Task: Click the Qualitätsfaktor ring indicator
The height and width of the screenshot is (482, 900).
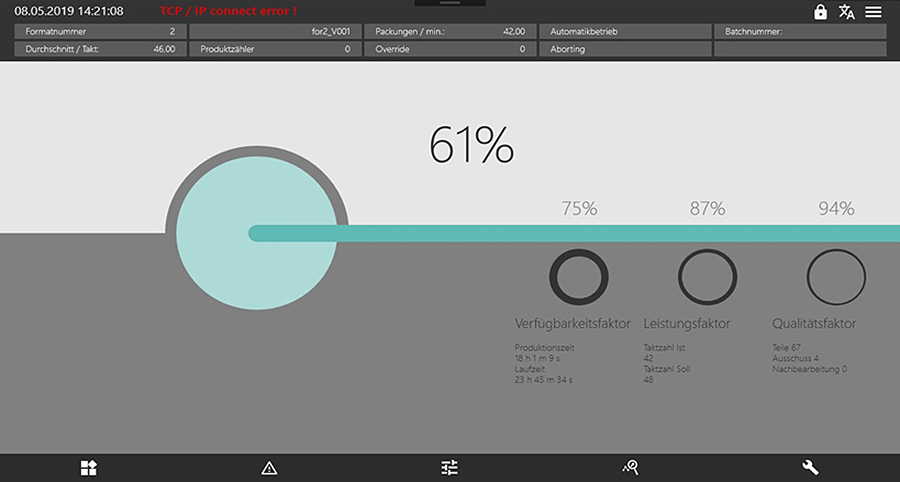Action: (x=836, y=277)
